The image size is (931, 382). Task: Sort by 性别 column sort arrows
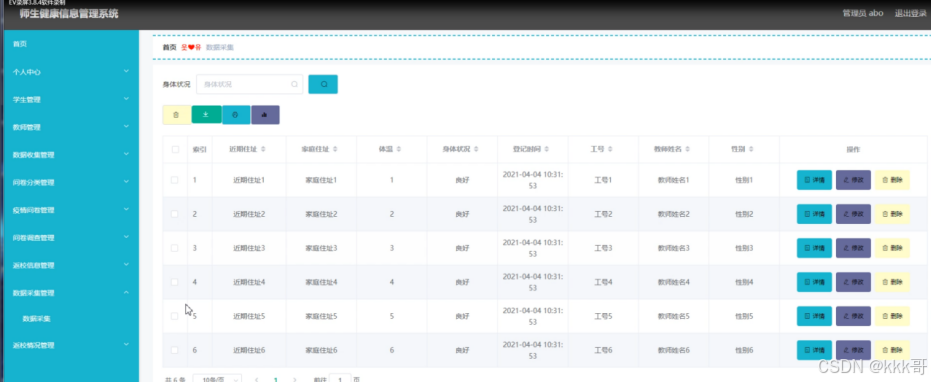(x=751, y=150)
